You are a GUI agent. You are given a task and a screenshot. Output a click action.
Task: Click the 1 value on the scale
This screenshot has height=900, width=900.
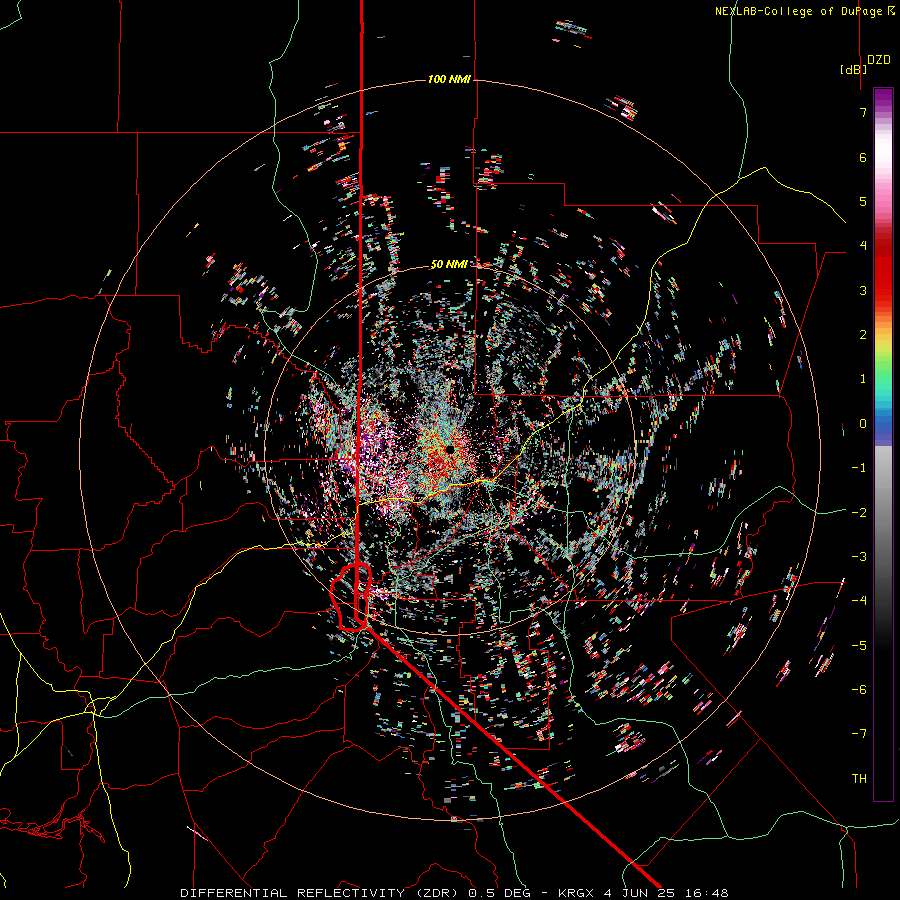pyautogui.click(x=863, y=379)
